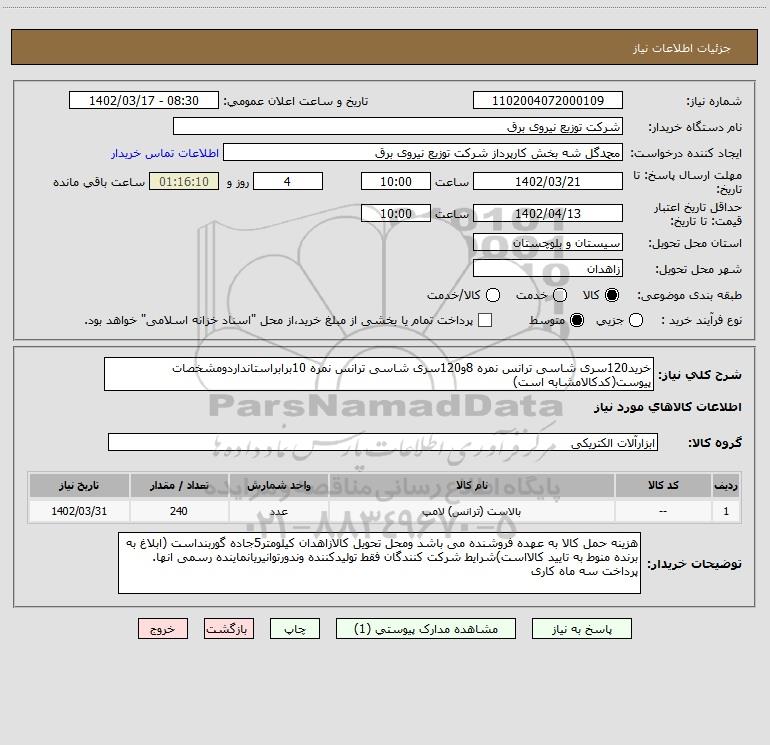This screenshot has width=770, height=745.
Task: Click the بازگشت back button
Action: coord(229,629)
